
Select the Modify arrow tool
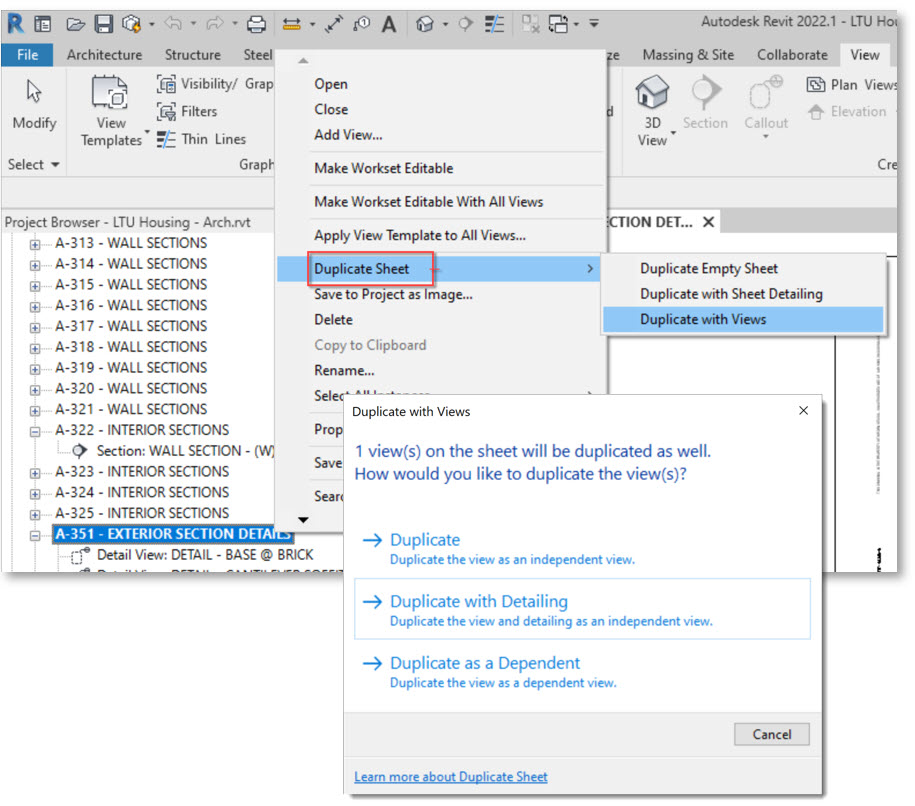[34, 105]
